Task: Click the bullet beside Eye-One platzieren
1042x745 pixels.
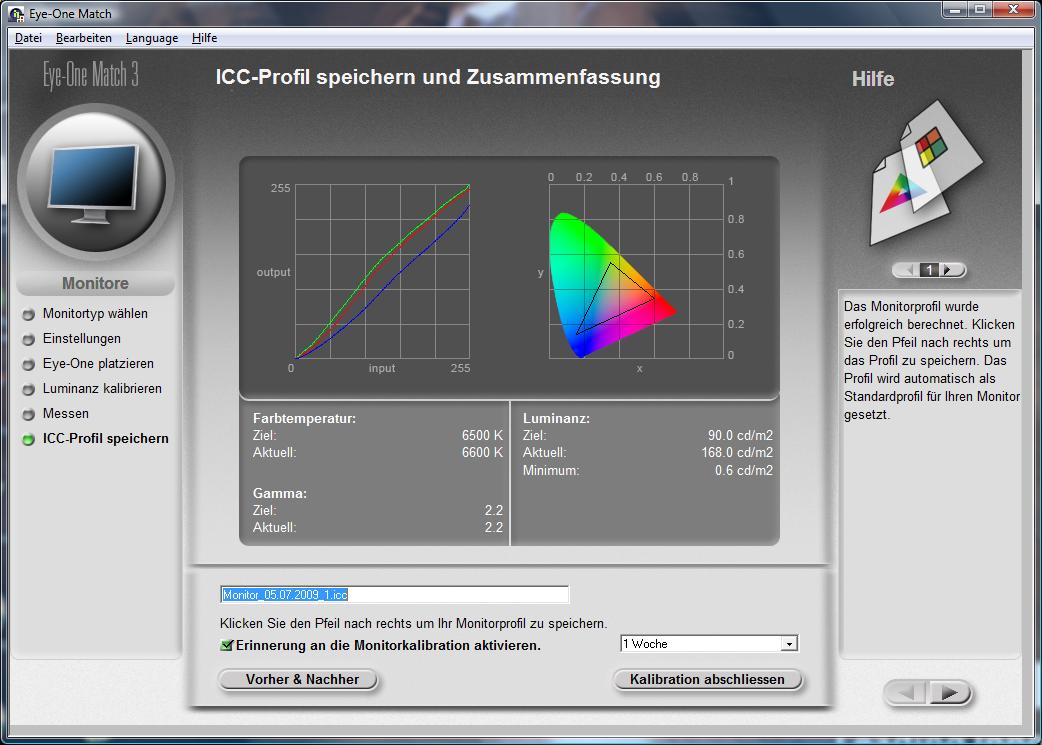Action: [29, 364]
